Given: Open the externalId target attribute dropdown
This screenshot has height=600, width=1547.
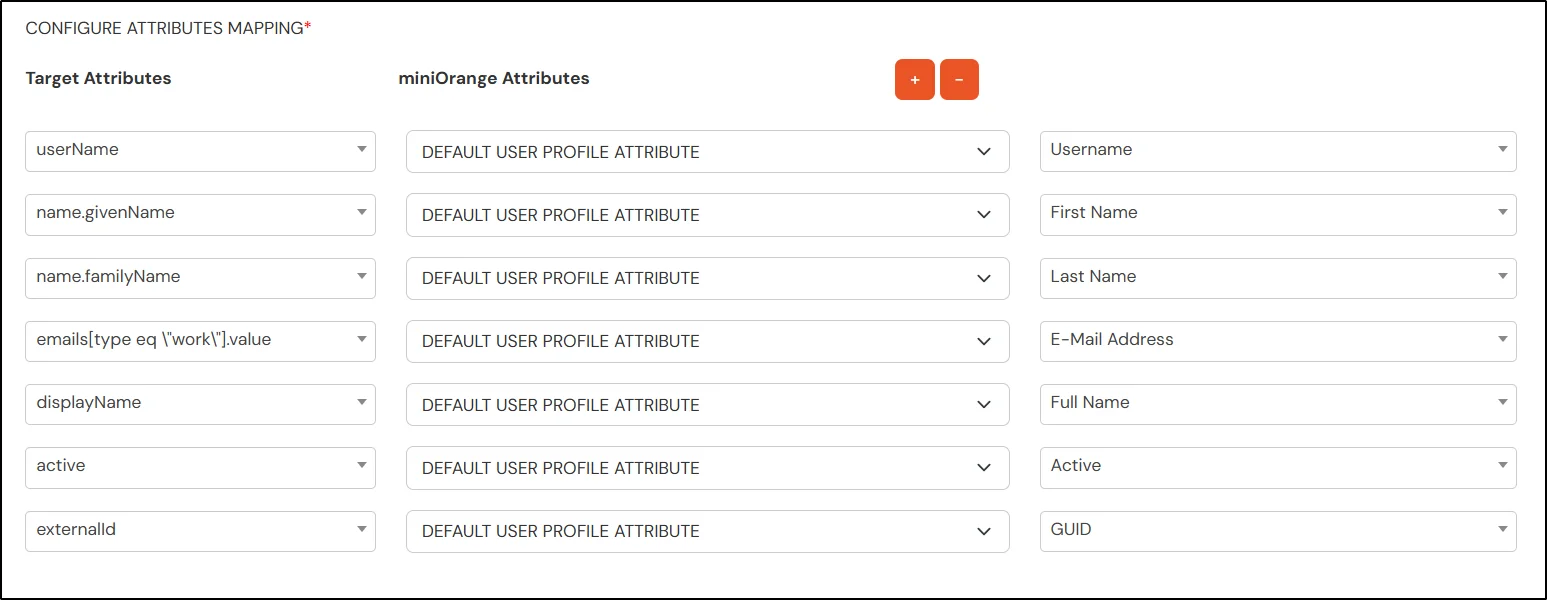Looking at the screenshot, I should [200, 531].
